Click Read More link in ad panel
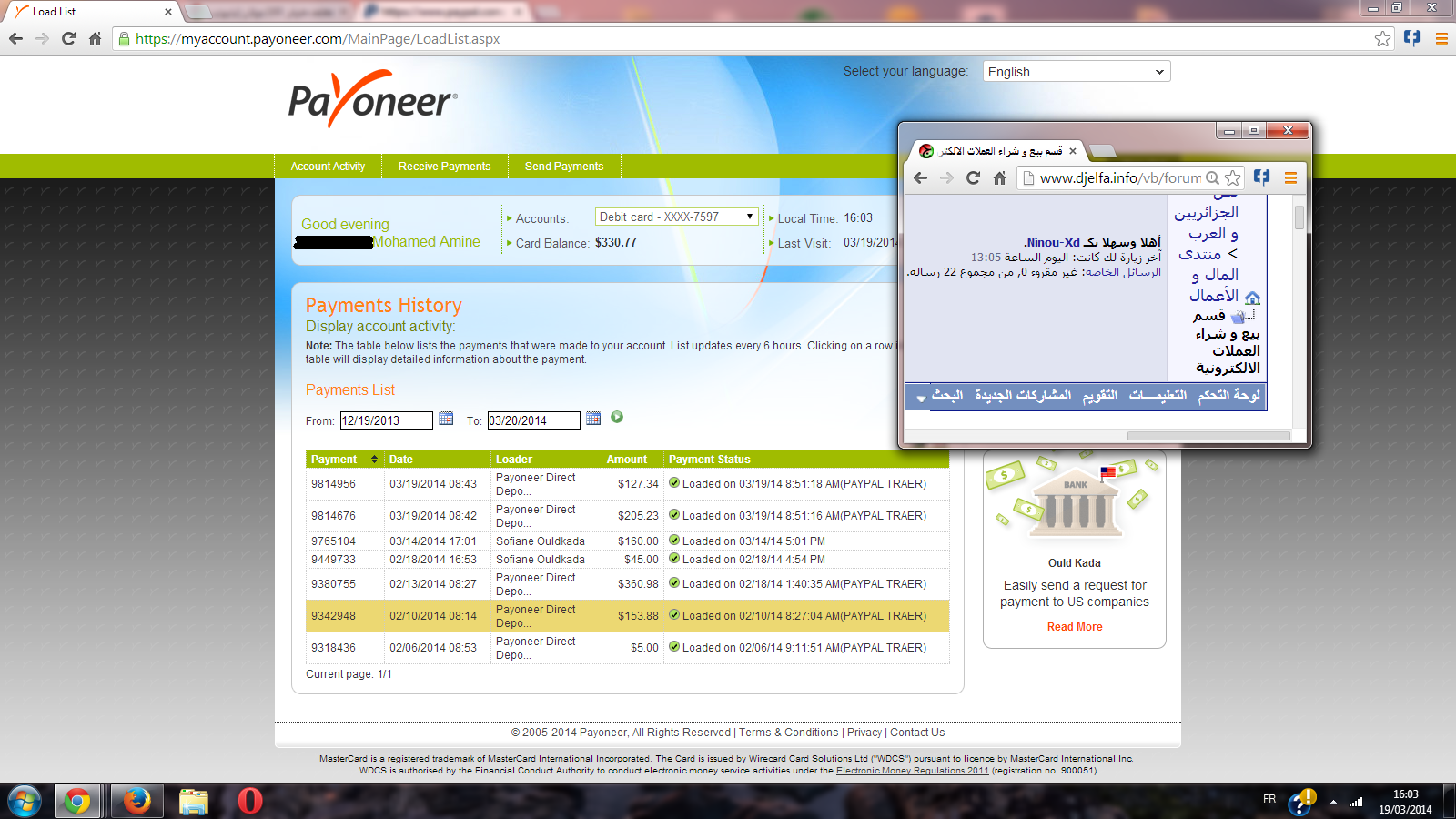1456x819 pixels. [1075, 627]
